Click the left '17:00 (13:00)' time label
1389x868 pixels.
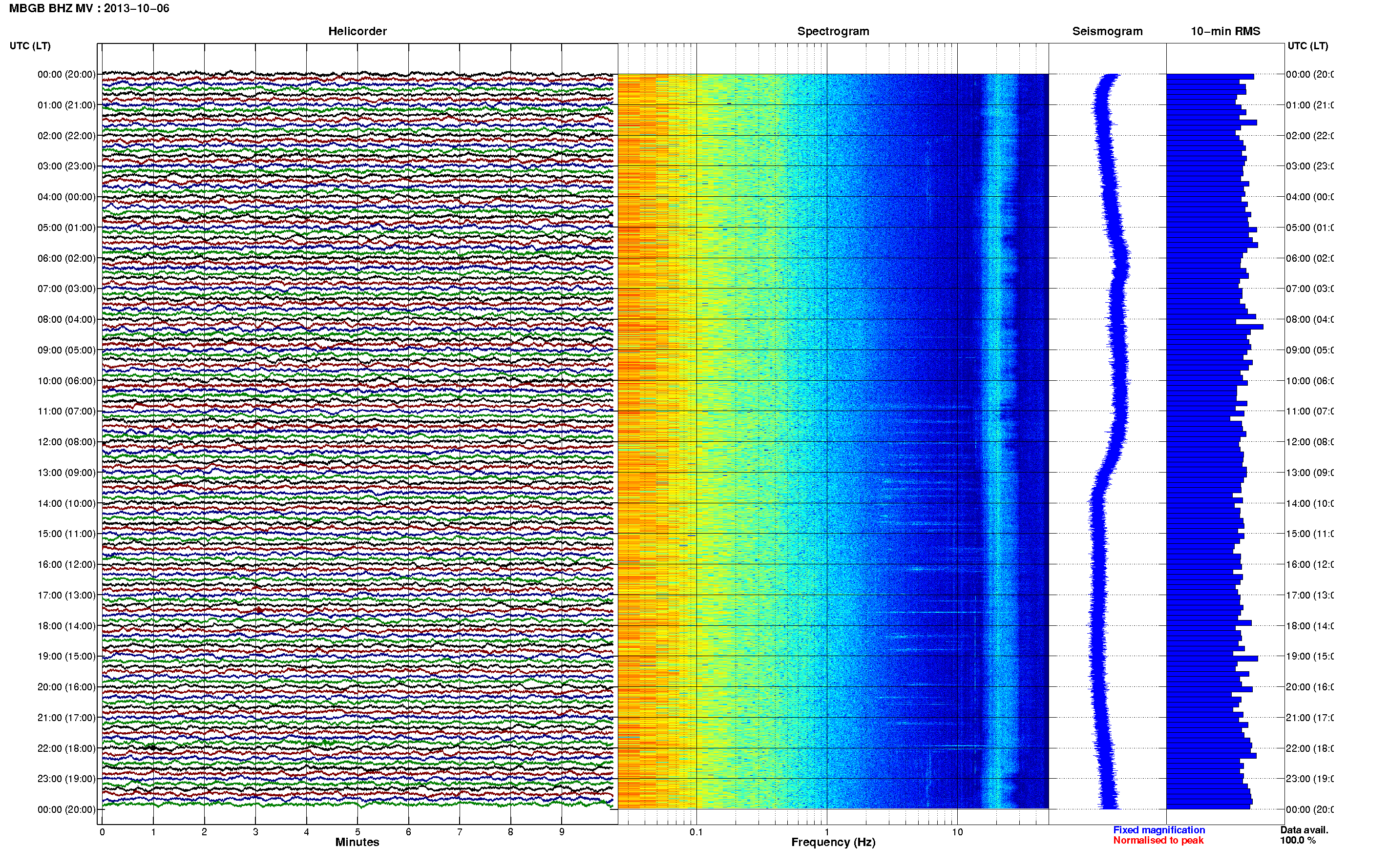tap(66, 595)
